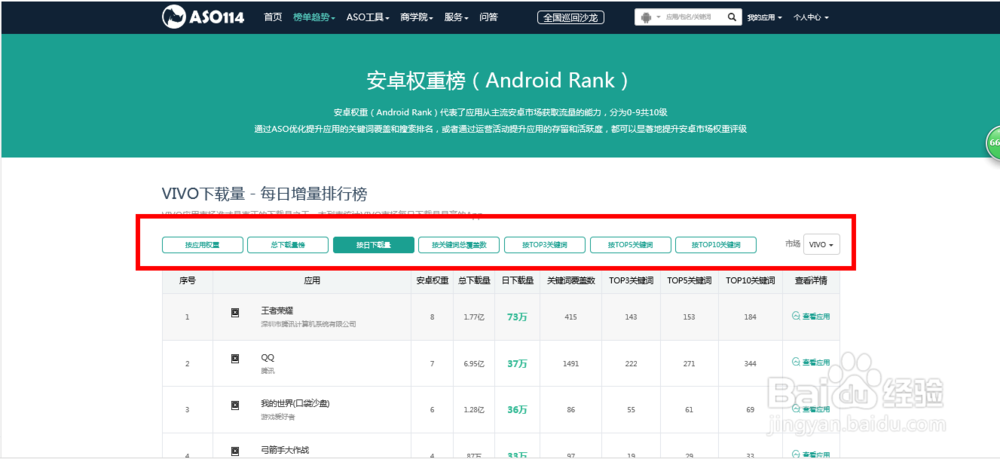1000x459 pixels.
Task: Click the 415 keyword coverage cell
Action: click(x=571, y=317)
